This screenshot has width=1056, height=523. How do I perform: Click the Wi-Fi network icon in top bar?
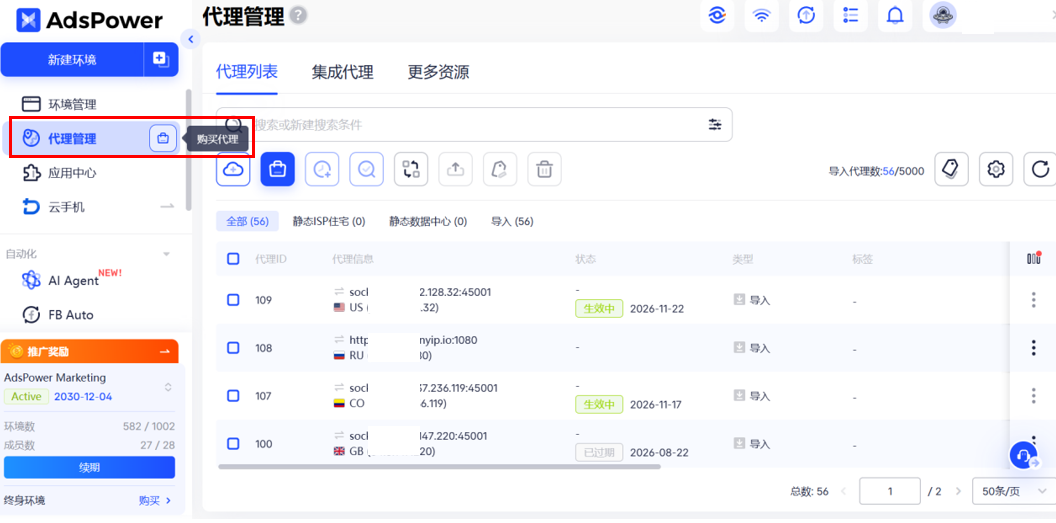click(762, 15)
